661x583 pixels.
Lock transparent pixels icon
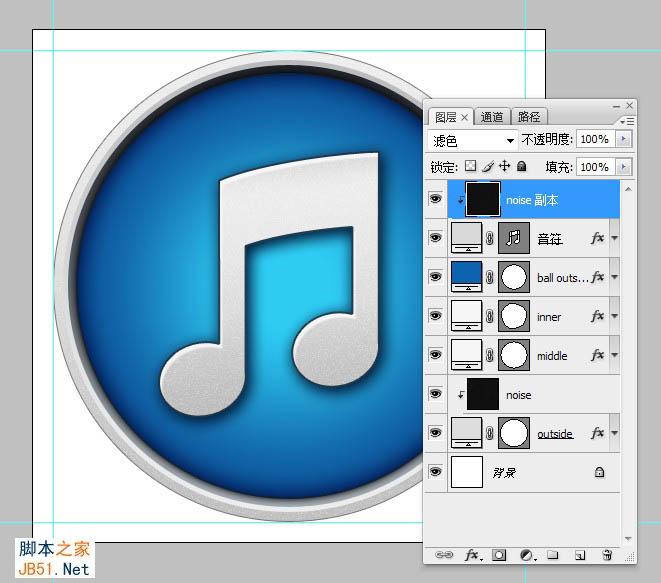tap(470, 166)
